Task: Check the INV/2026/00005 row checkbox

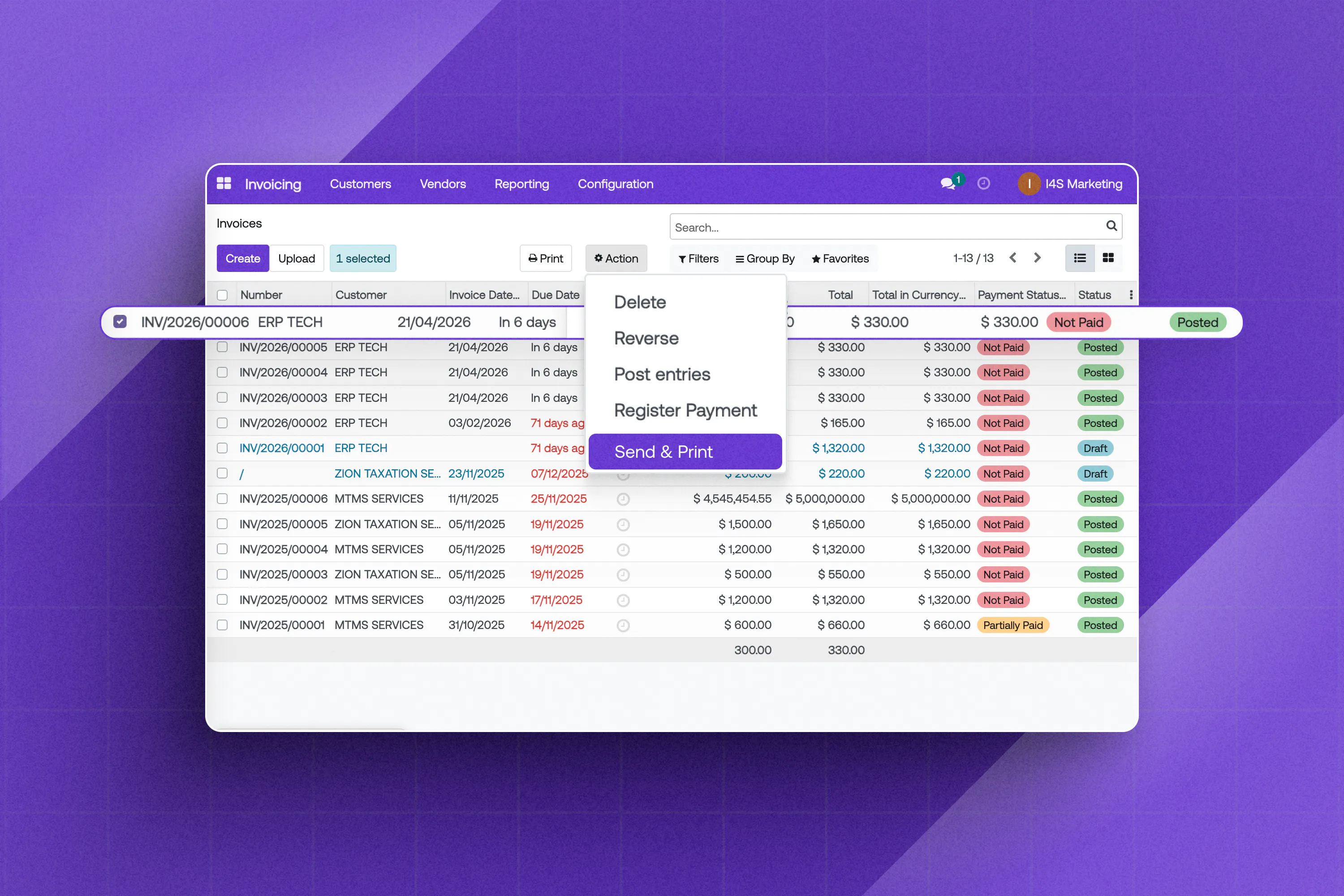Action: pos(222,347)
